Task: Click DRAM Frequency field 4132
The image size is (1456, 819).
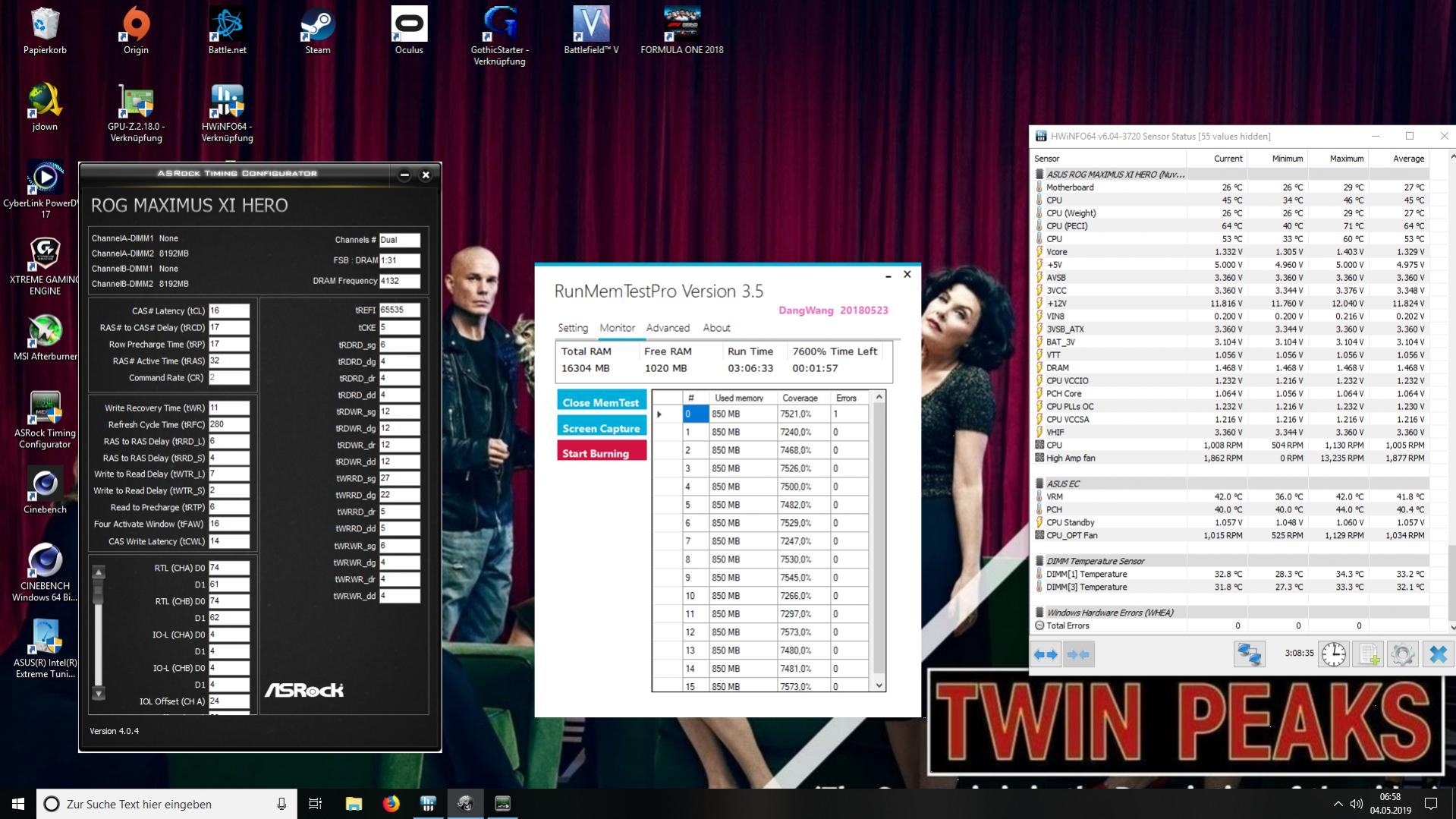Action: (399, 281)
